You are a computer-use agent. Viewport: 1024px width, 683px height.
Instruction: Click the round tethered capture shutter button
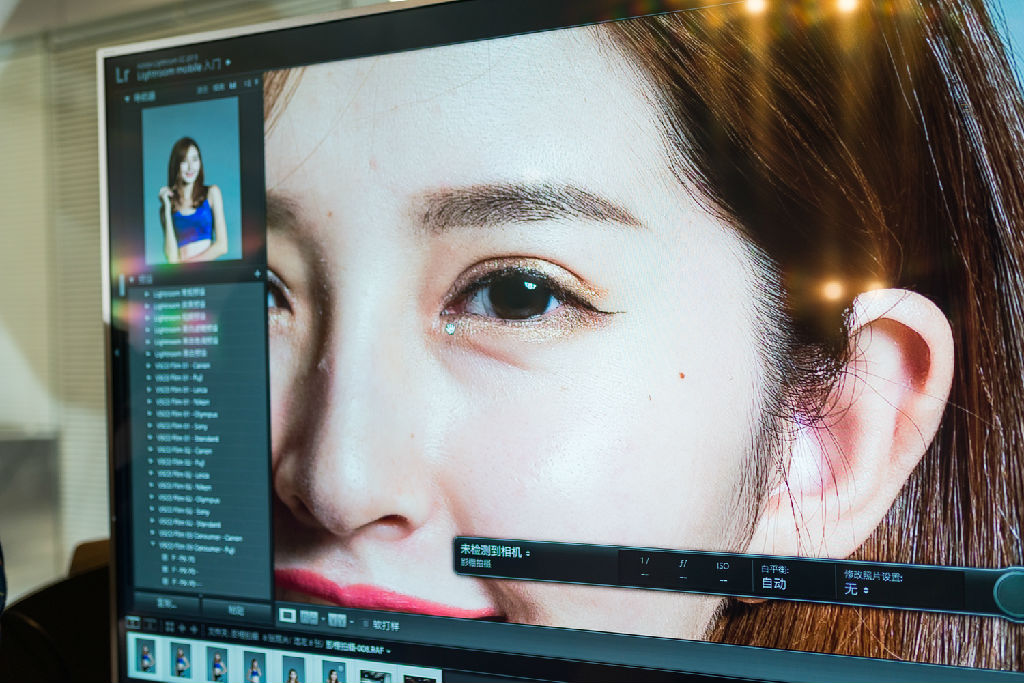(1011, 592)
